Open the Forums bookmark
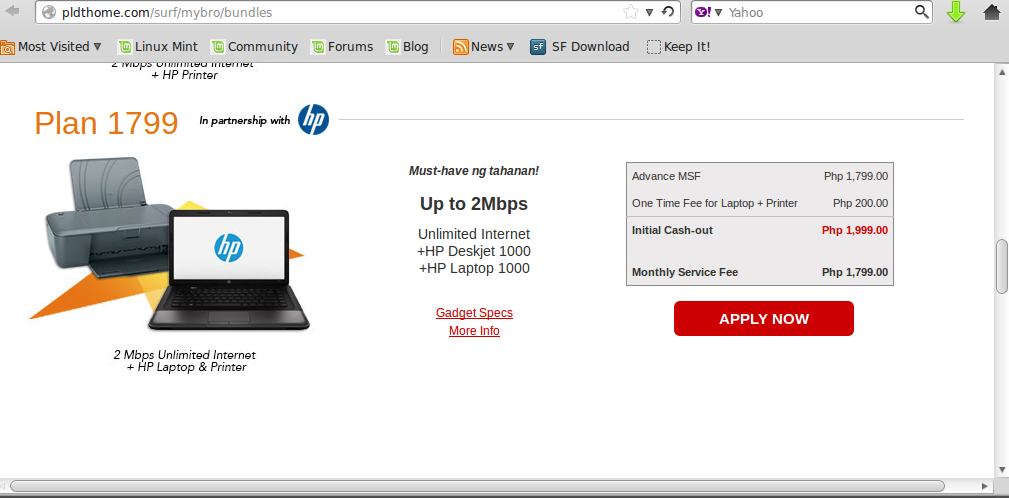 coord(342,46)
